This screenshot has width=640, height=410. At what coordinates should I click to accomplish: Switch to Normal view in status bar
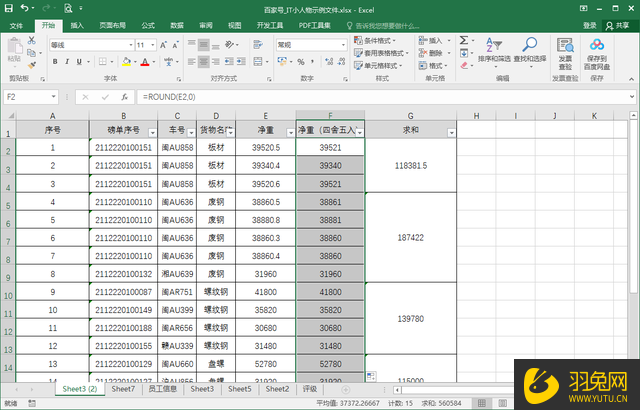coord(482,403)
